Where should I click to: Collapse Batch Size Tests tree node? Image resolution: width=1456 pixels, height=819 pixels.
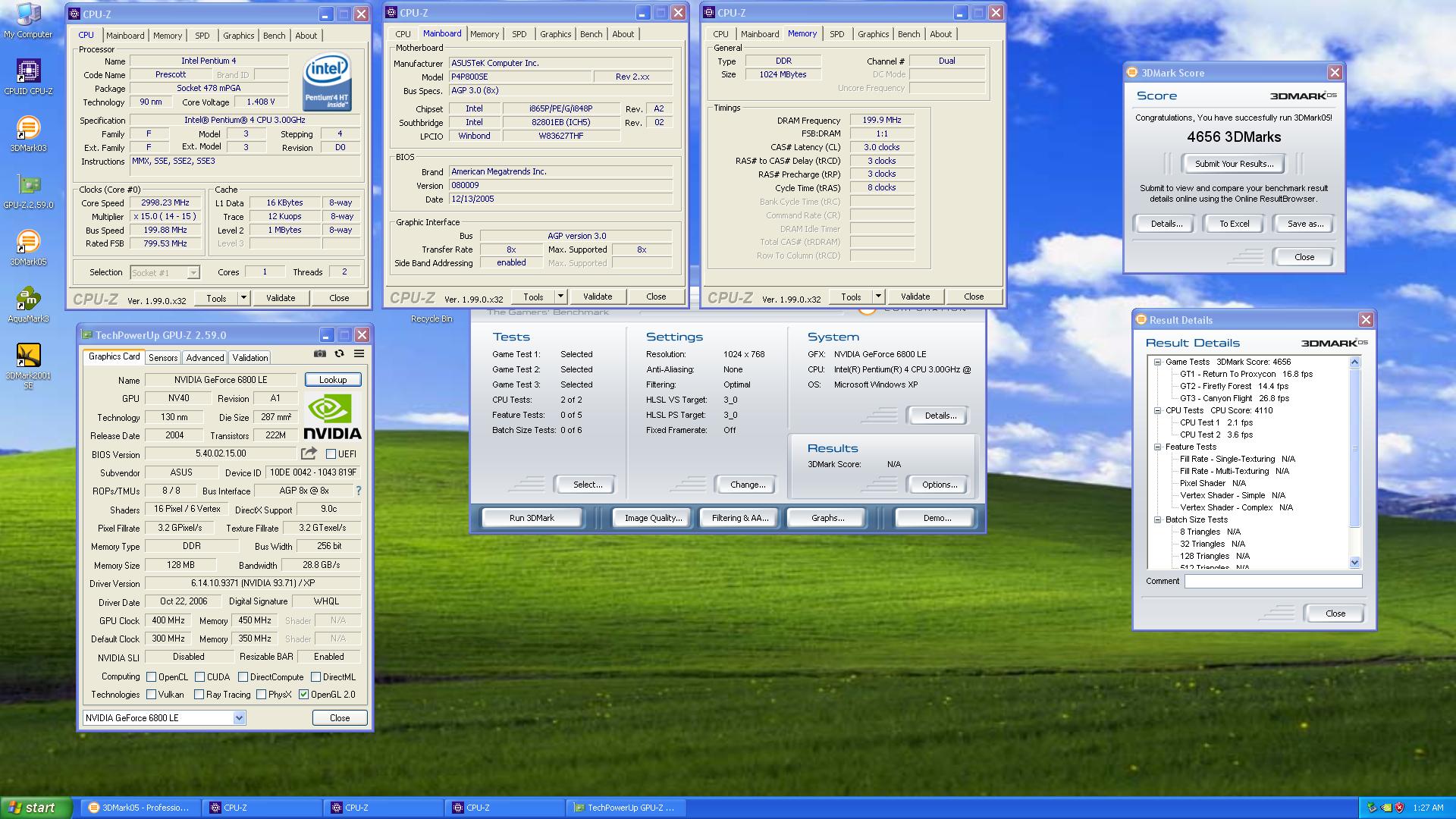[x=1157, y=520]
